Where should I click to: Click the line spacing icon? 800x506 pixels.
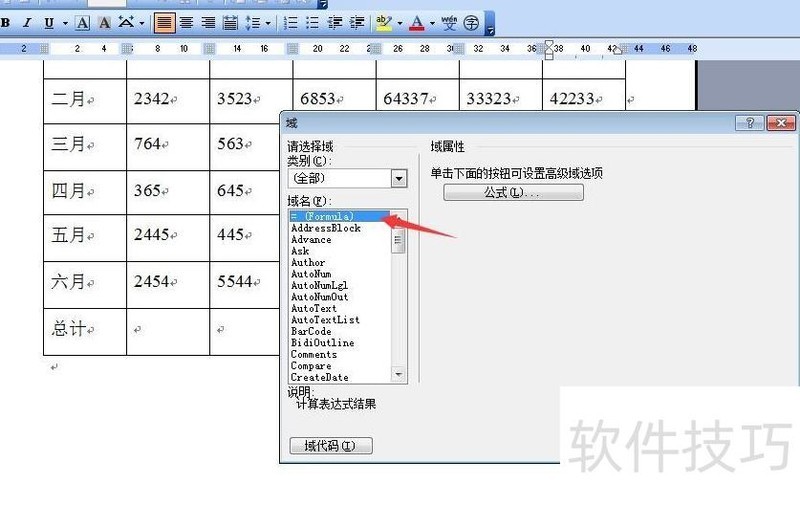click(x=253, y=23)
